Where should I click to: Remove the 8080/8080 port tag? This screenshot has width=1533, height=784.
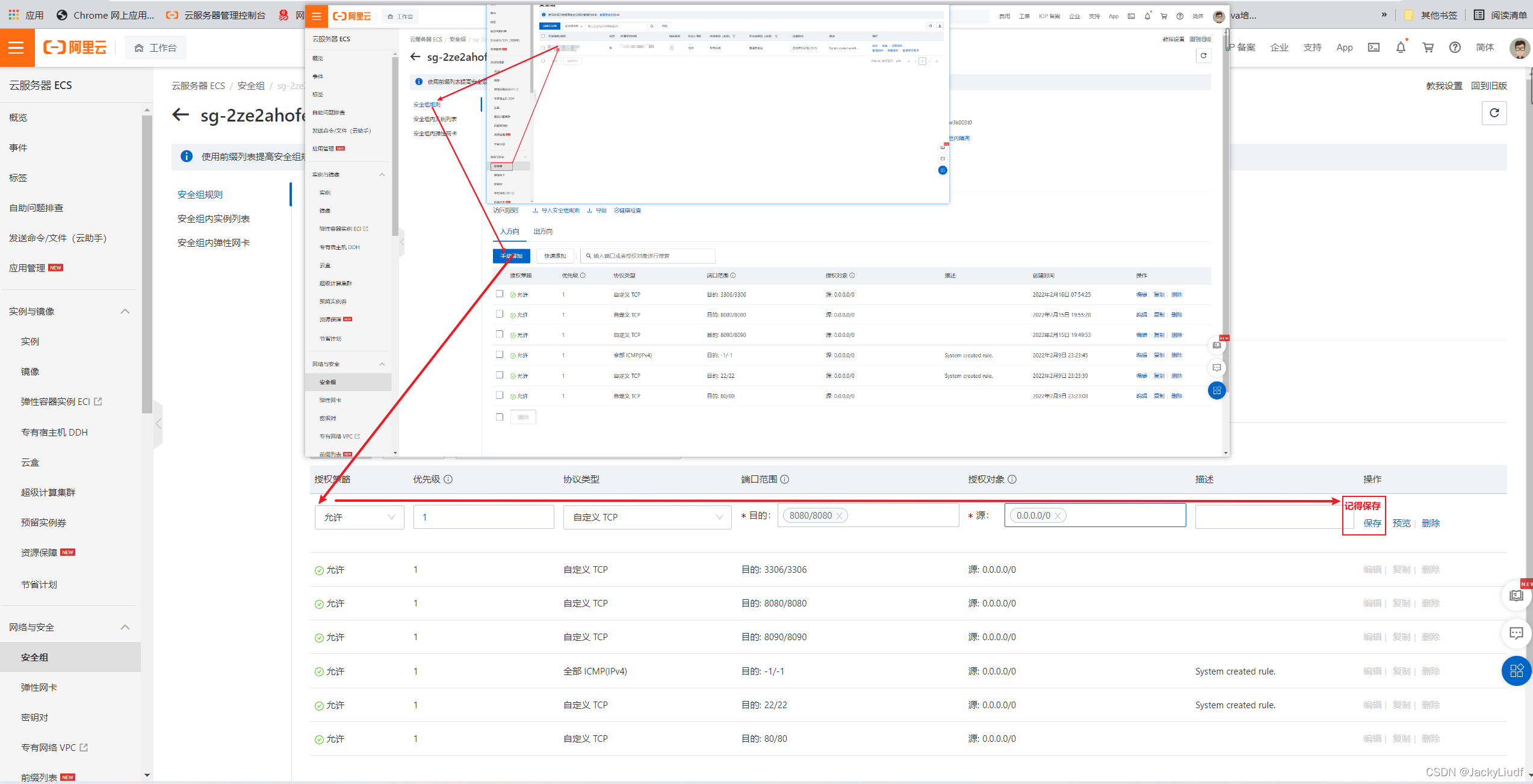tap(839, 516)
